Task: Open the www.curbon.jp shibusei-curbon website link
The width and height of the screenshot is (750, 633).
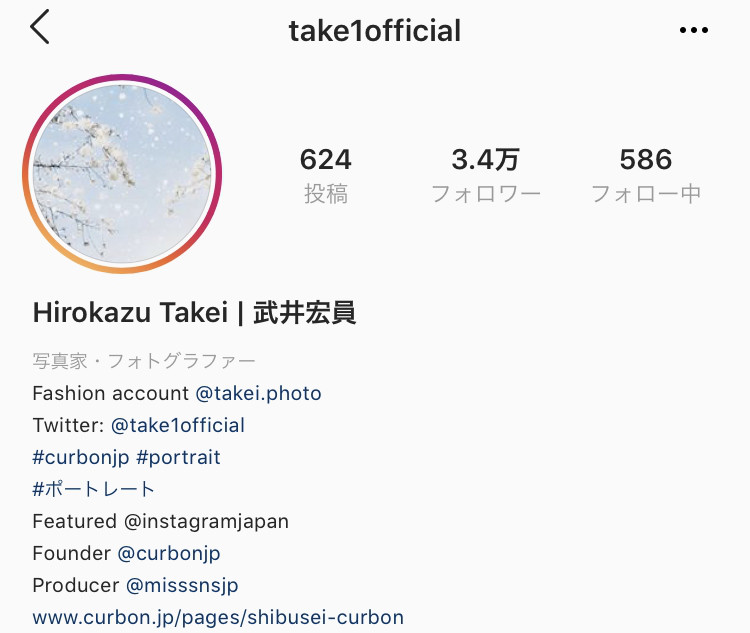Action: point(218,618)
